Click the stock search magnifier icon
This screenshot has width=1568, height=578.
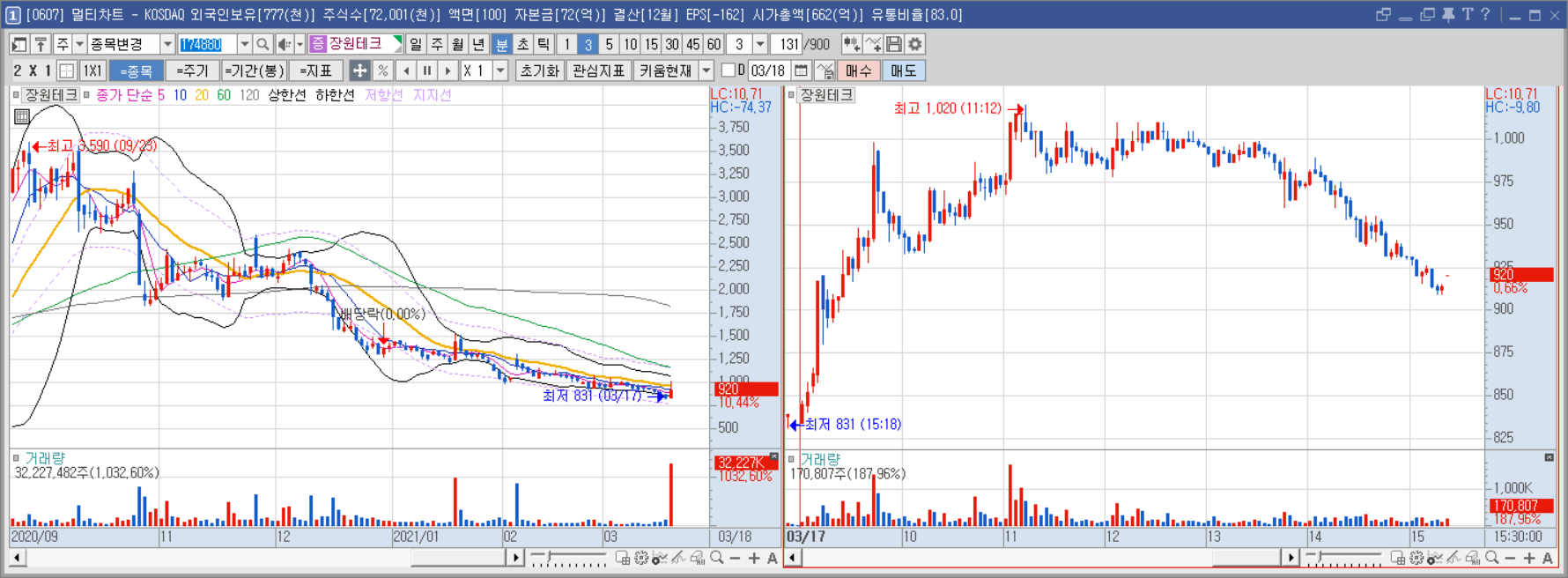[x=263, y=44]
